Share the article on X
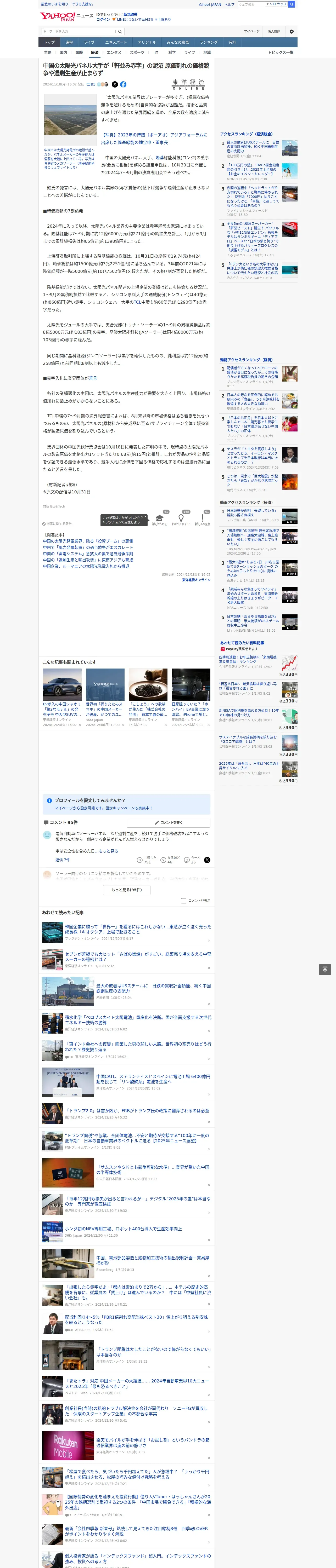336x1568 pixels. pyautogui.click(x=115, y=85)
